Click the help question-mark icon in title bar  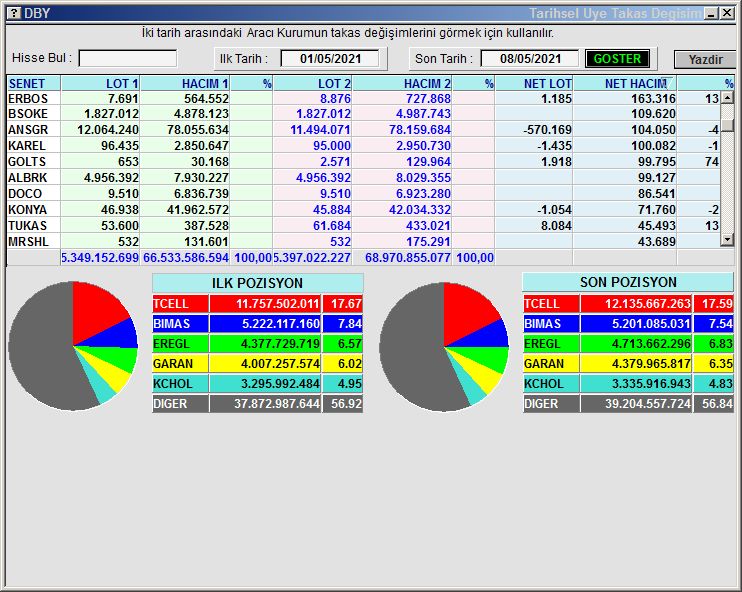(x=14, y=13)
